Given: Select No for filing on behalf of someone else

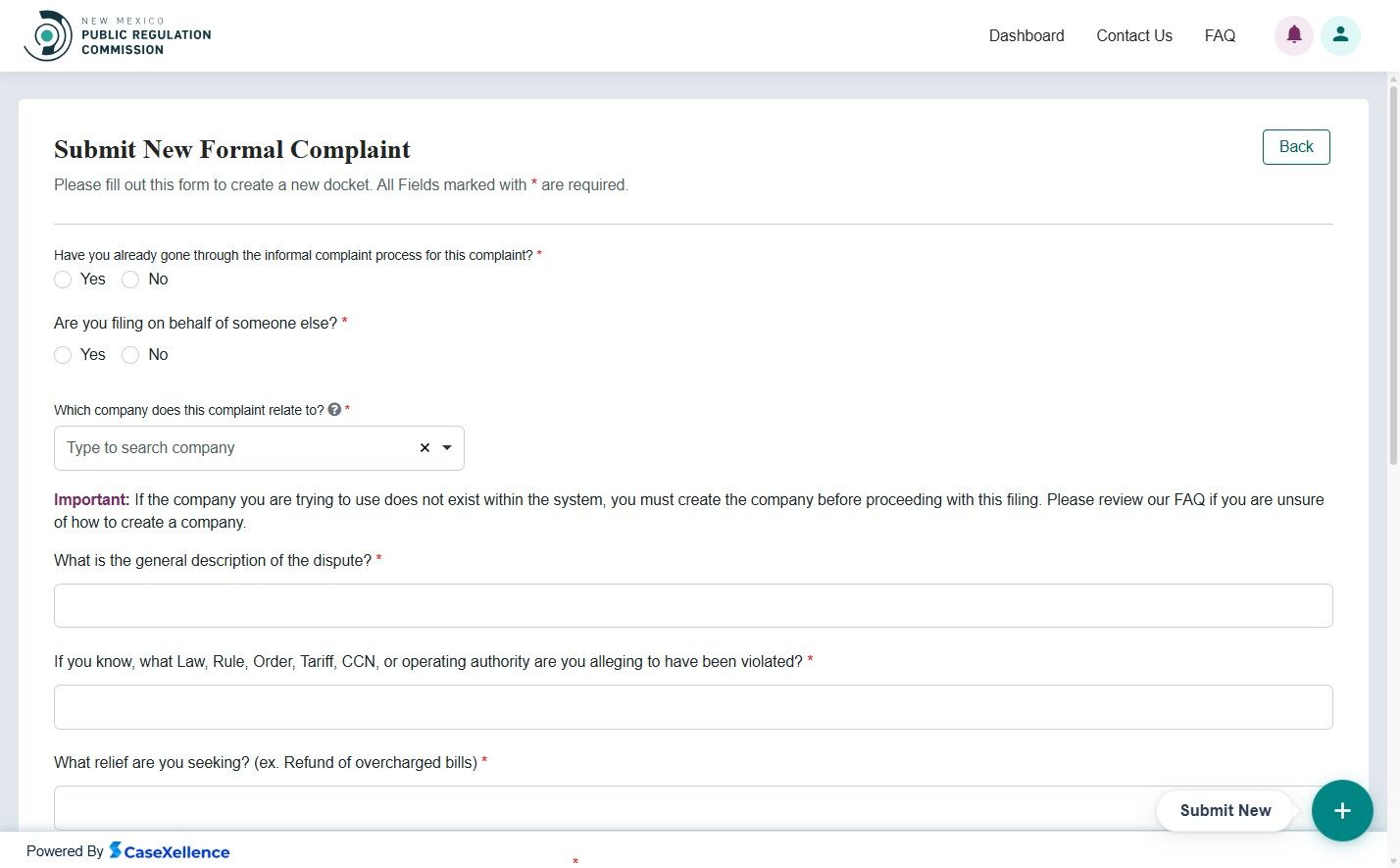Looking at the screenshot, I should (130, 354).
